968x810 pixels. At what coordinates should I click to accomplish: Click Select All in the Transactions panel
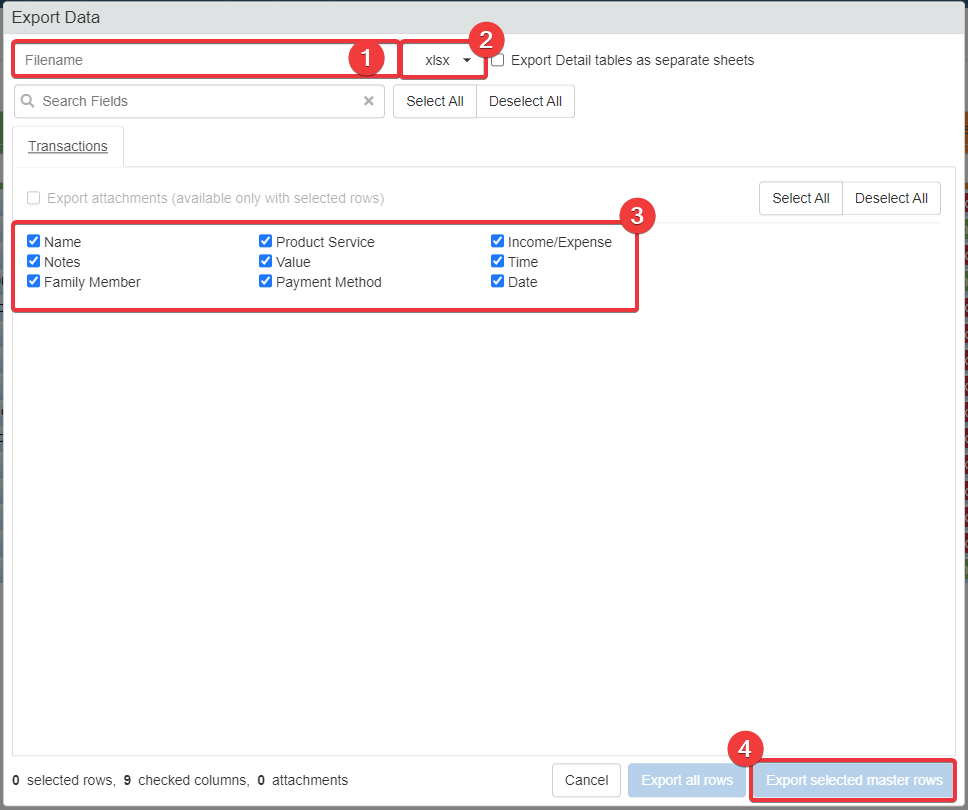click(800, 198)
